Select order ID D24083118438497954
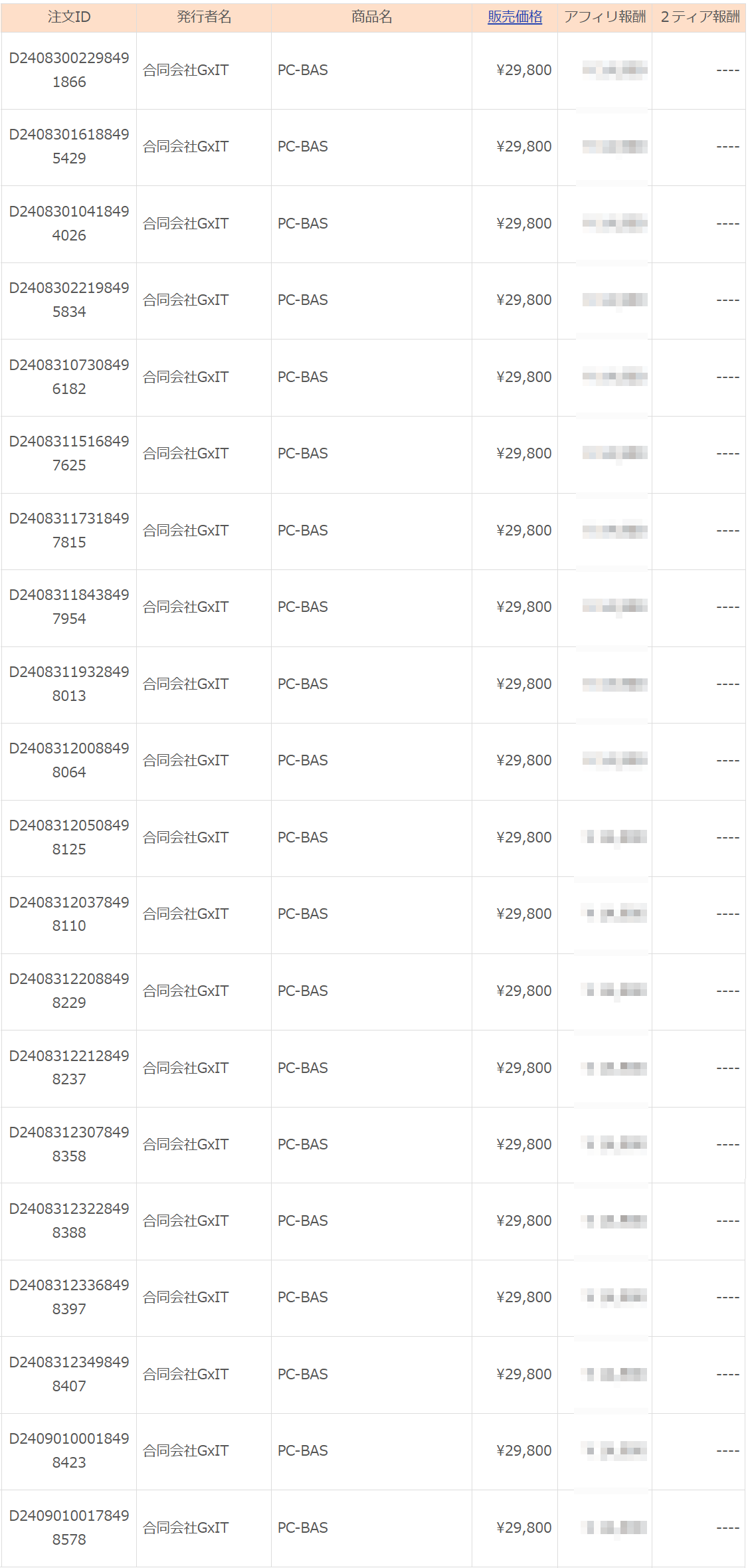The image size is (748, 1568). coord(69,607)
